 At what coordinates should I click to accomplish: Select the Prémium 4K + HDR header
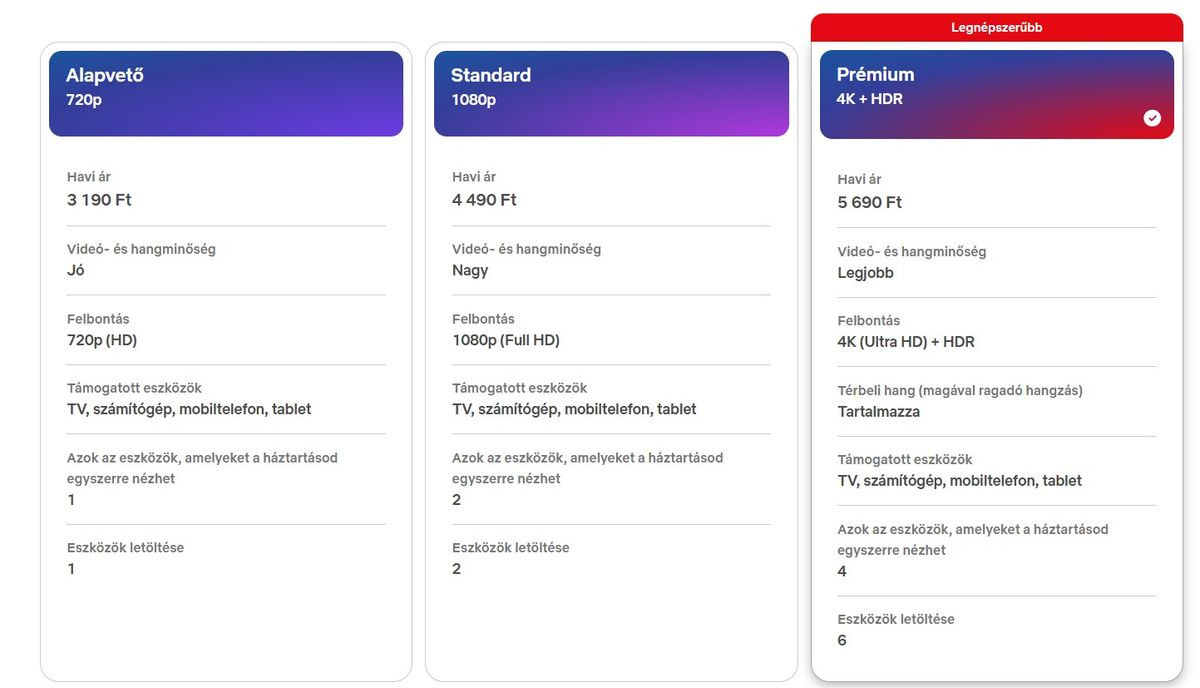point(996,94)
